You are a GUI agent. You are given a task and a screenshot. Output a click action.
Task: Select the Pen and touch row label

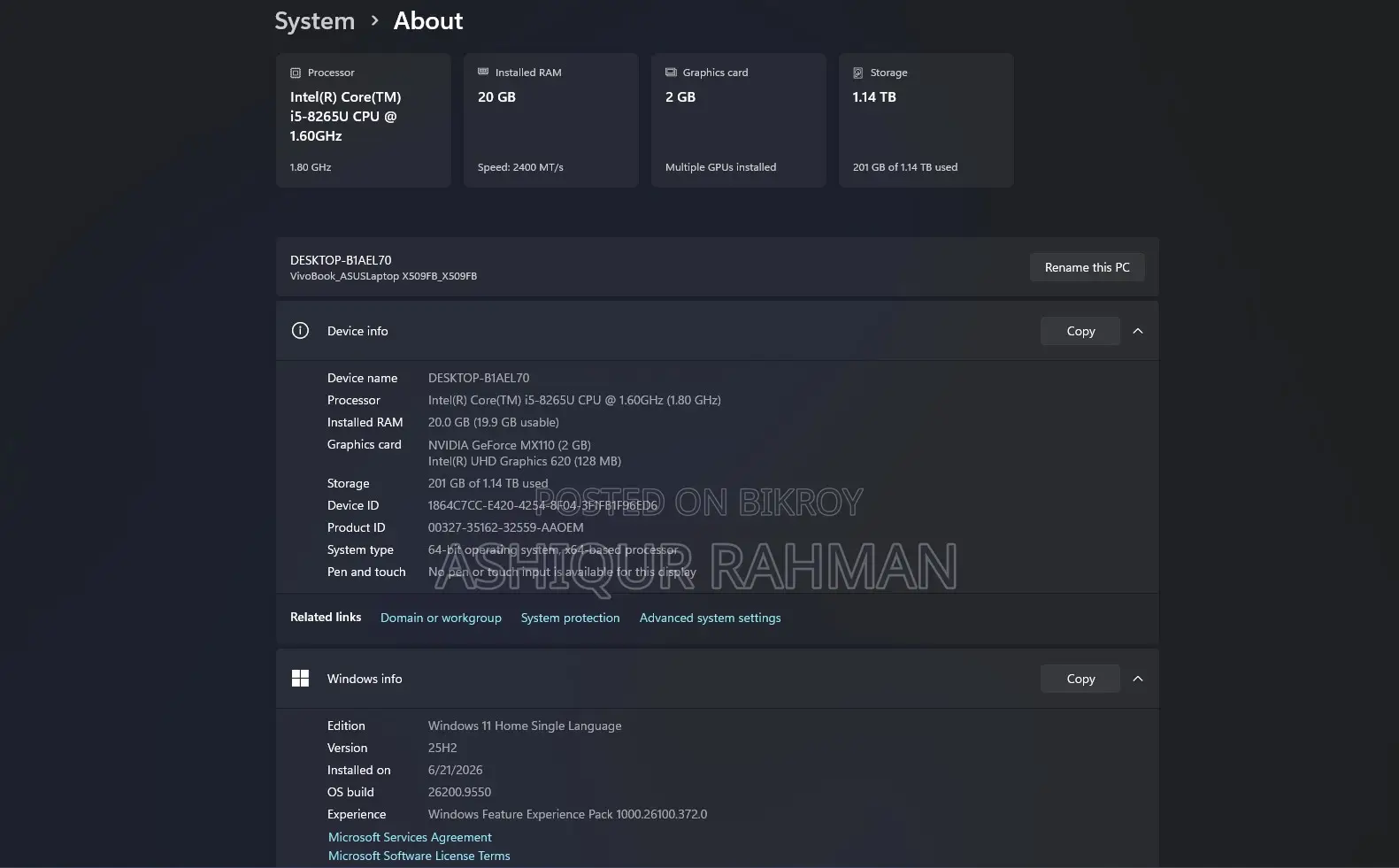[366, 572]
